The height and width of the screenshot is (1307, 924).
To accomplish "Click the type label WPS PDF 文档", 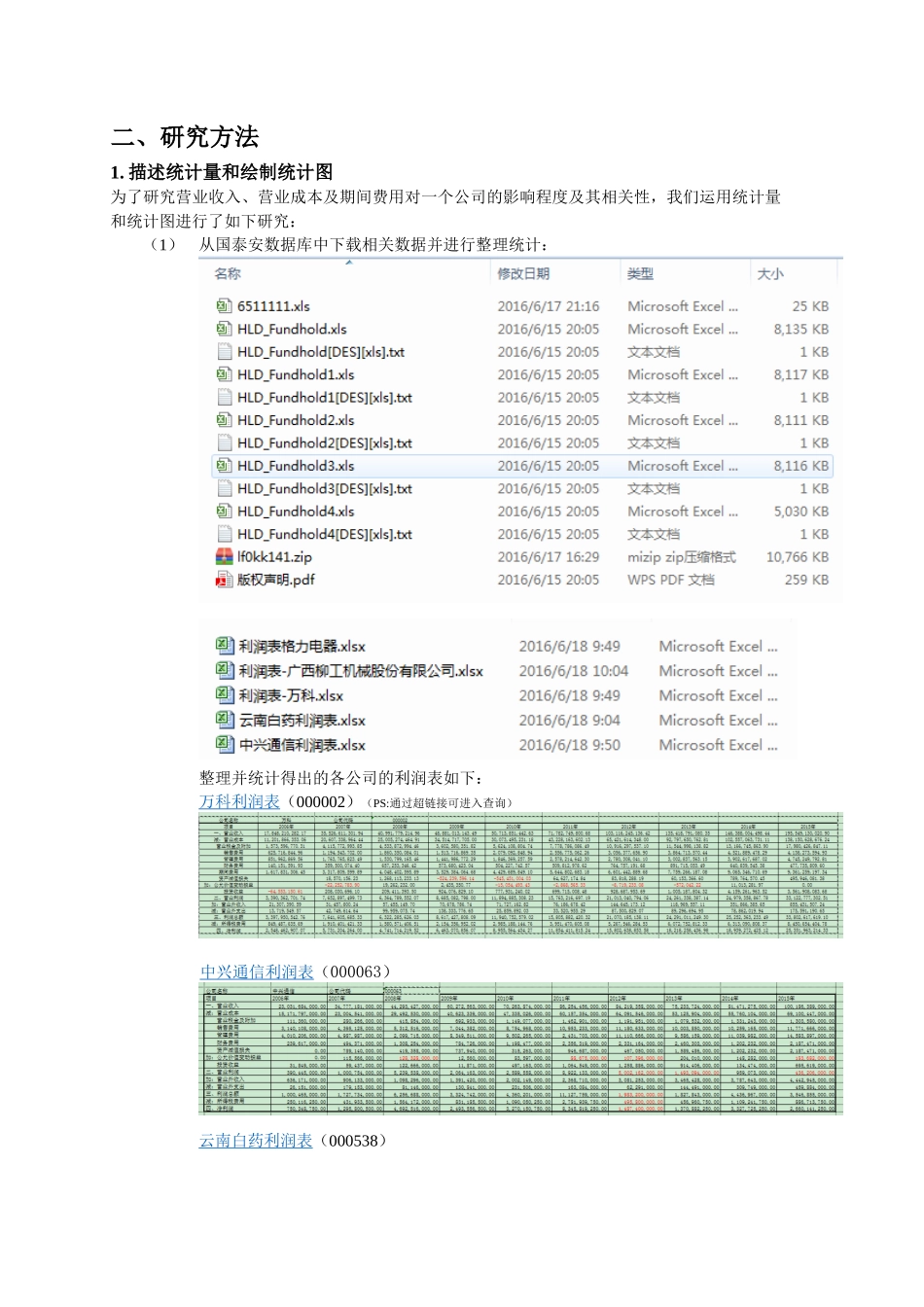I will 671,580.
